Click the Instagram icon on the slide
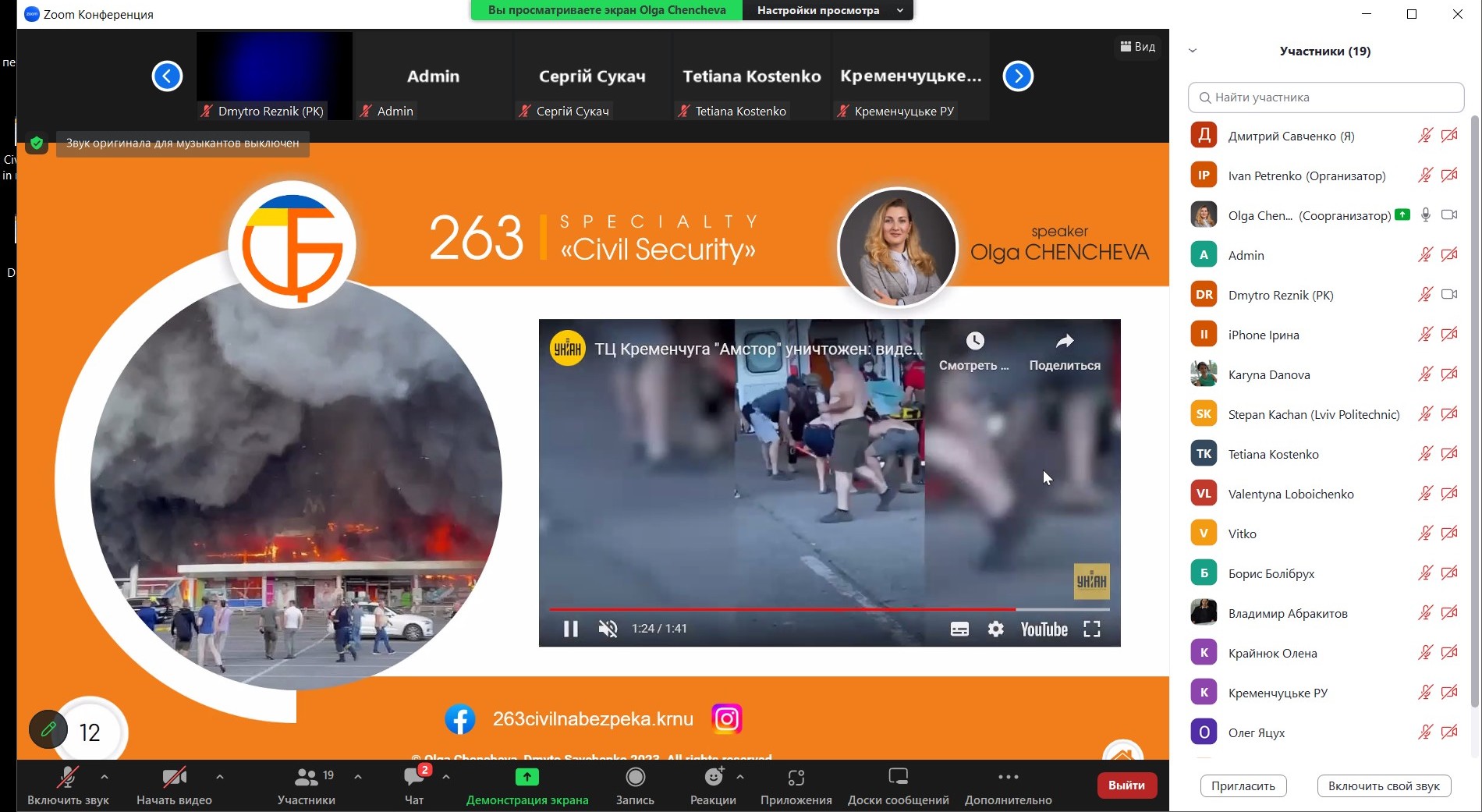The height and width of the screenshot is (812, 1482). click(726, 718)
